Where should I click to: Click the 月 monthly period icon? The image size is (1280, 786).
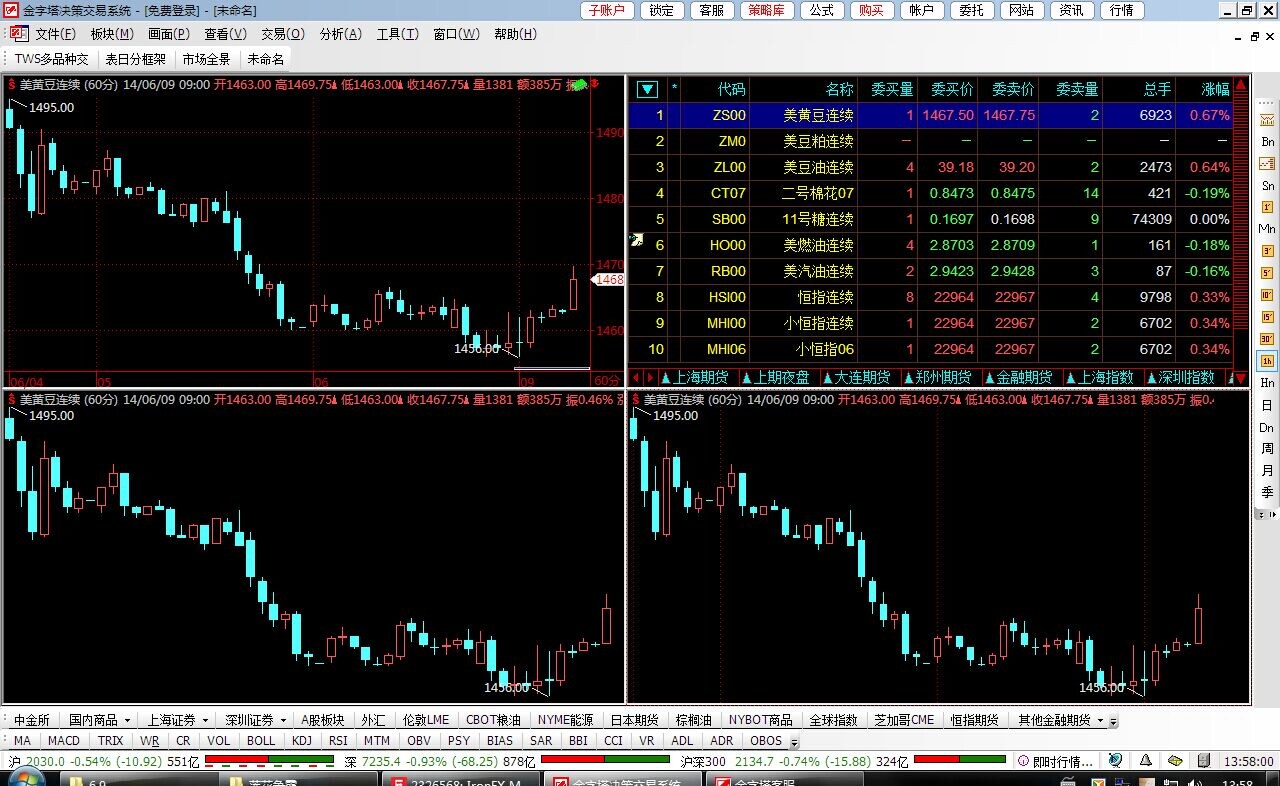pos(1267,470)
